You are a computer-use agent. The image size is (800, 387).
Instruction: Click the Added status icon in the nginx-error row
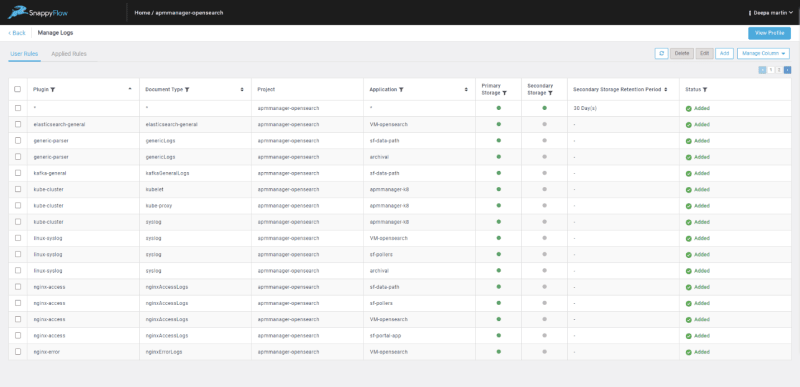click(688, 352)
